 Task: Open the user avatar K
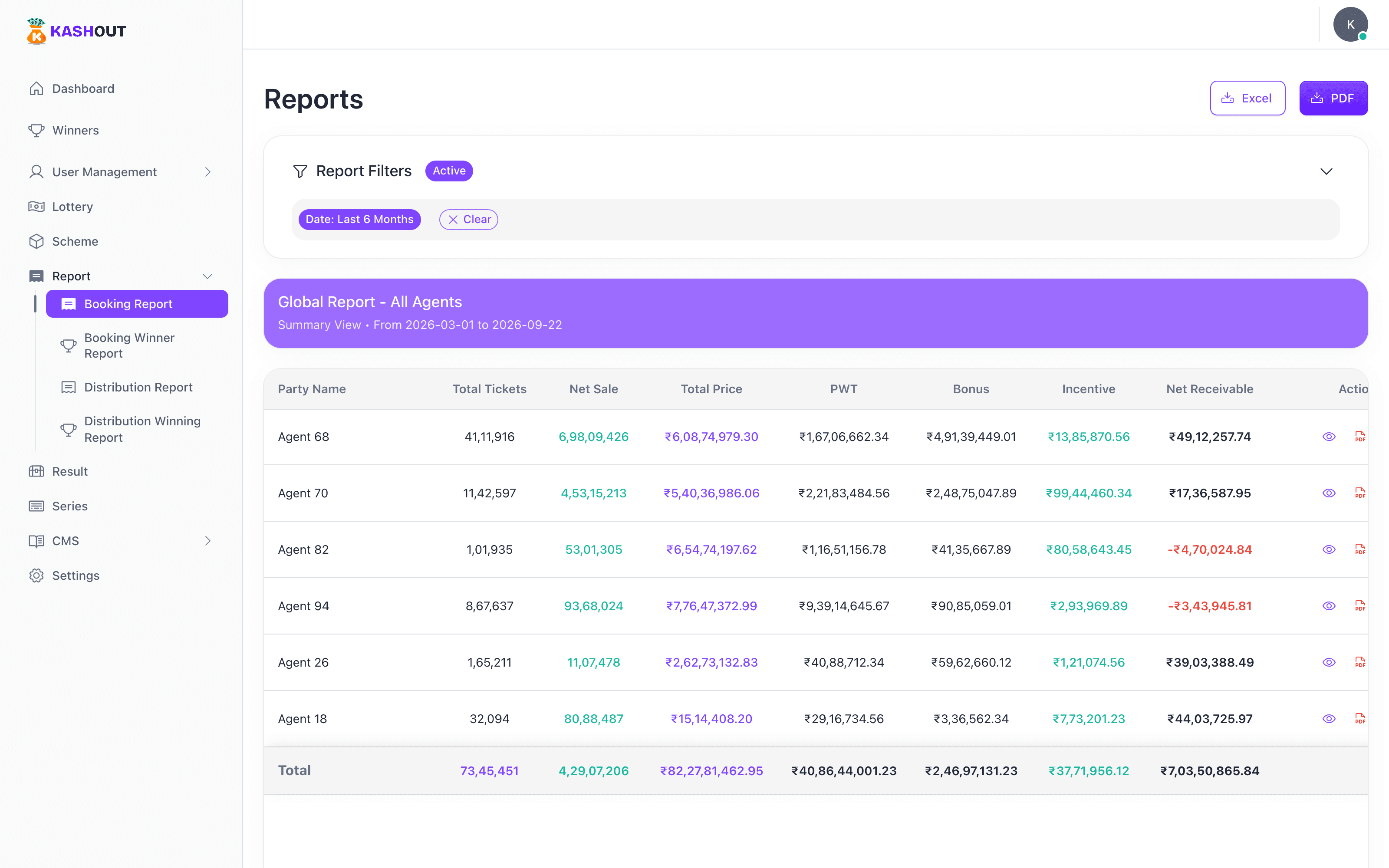1350,25
